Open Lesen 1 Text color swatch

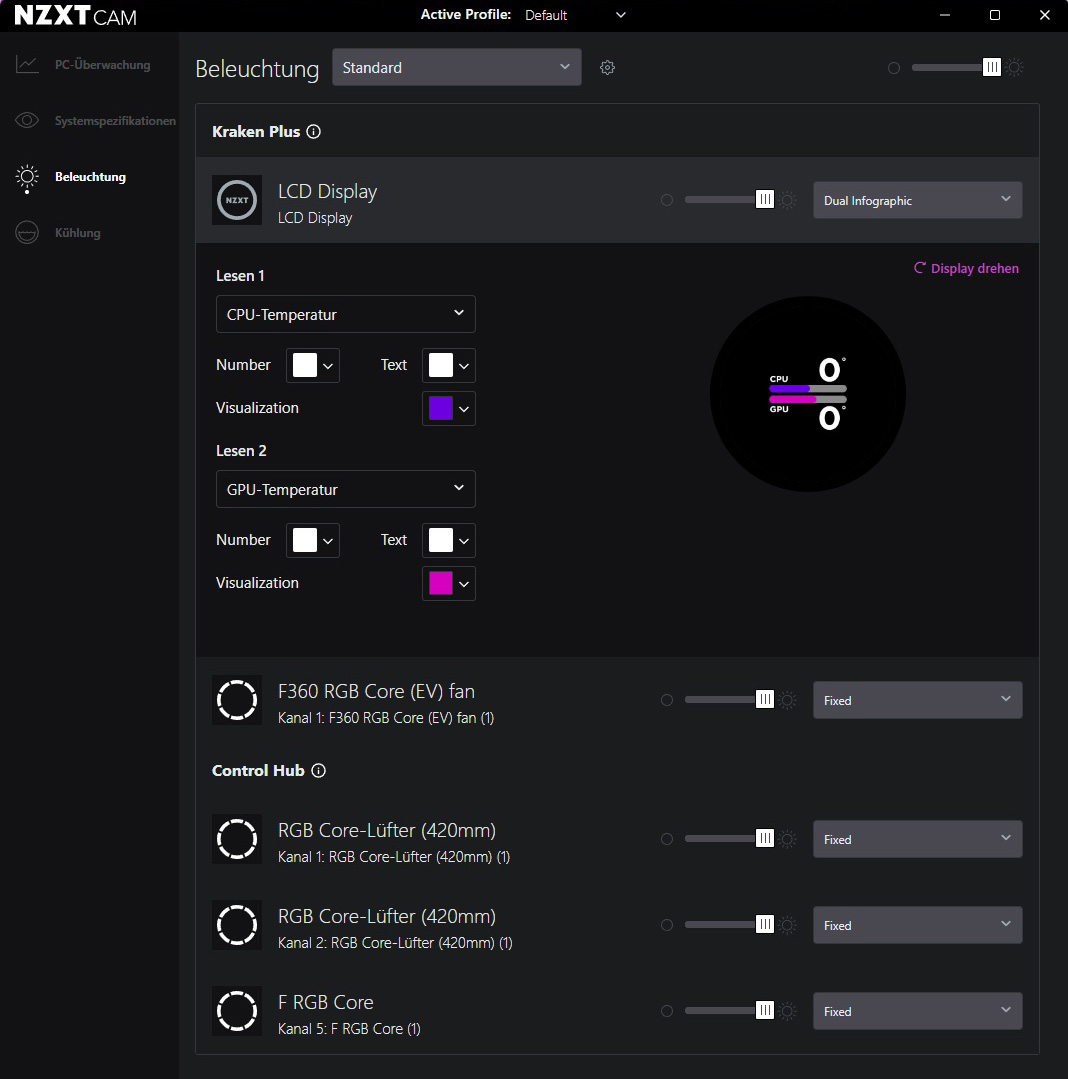click(x=449, y=365)
